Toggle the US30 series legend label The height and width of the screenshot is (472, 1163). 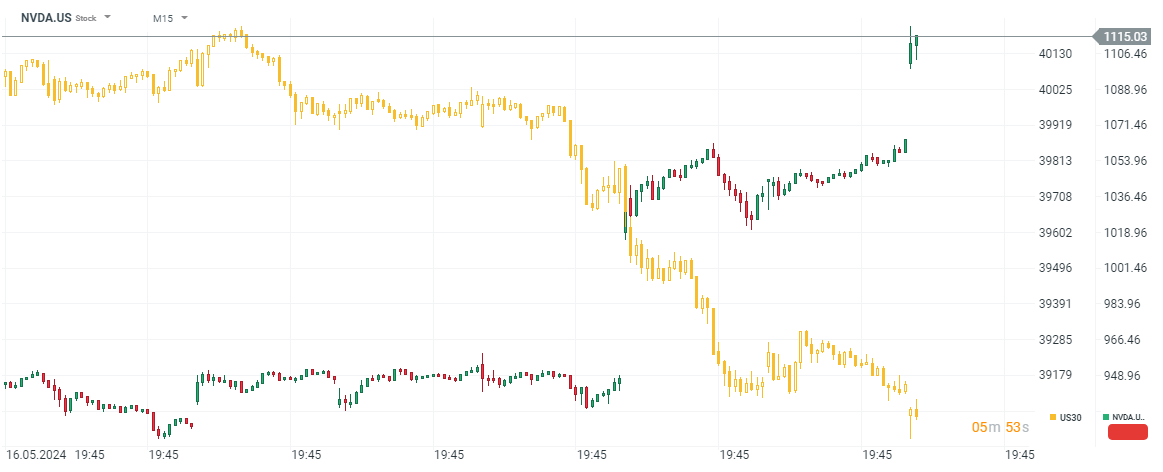[1071, 416]
